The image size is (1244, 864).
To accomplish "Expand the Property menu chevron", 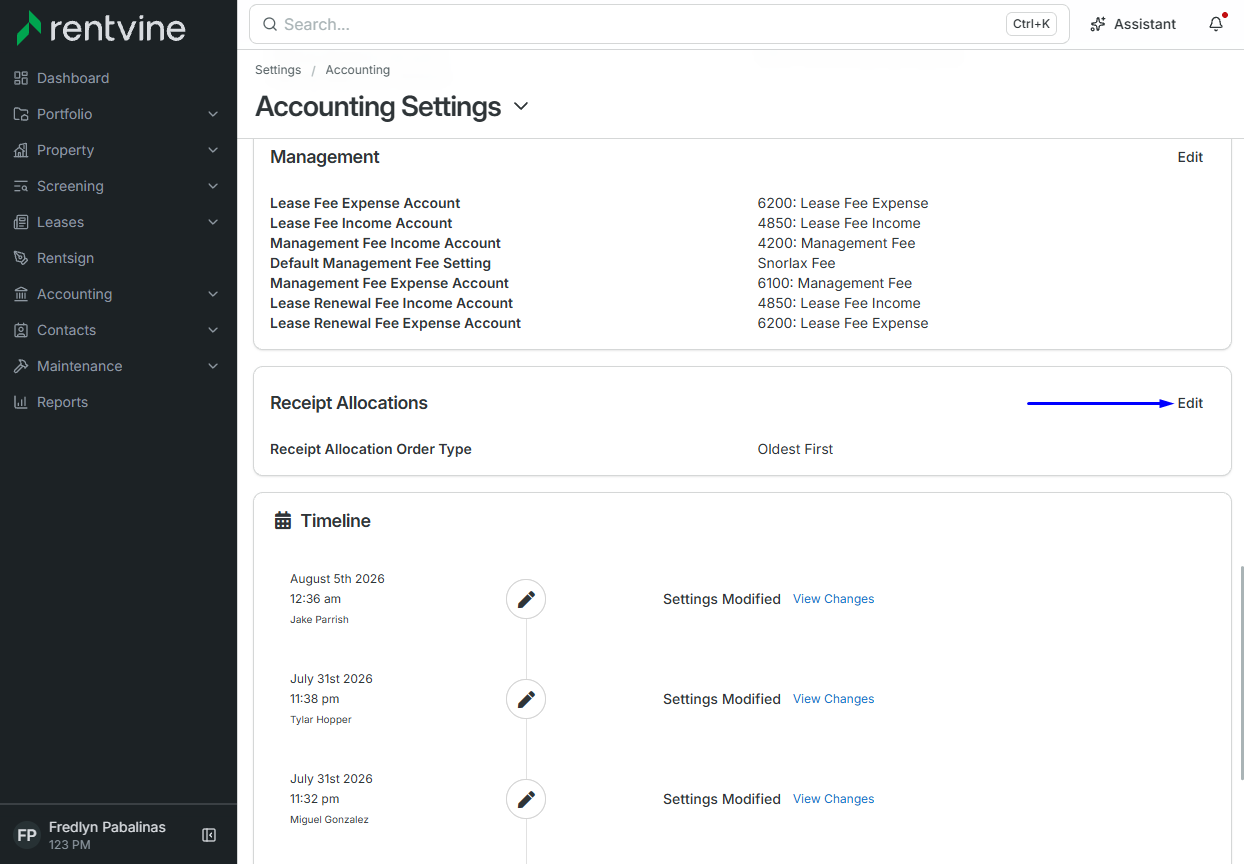I will click(x=213, y=150).
